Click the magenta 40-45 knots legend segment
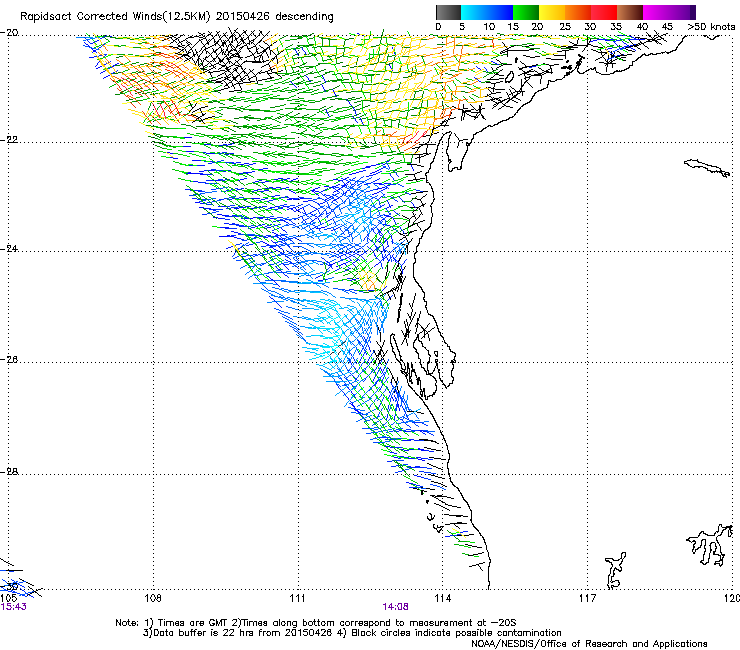Viewport: 740px width, 650px height. coord(656,12)
